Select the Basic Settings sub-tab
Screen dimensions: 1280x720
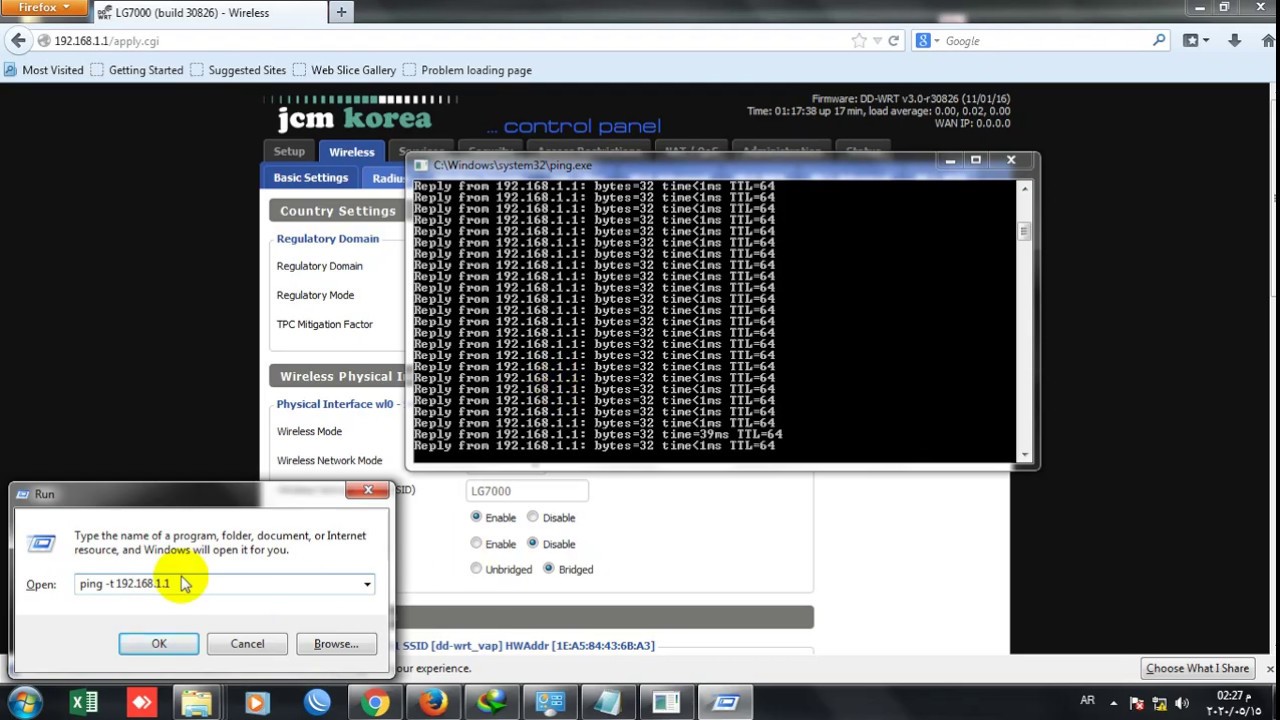311,178
